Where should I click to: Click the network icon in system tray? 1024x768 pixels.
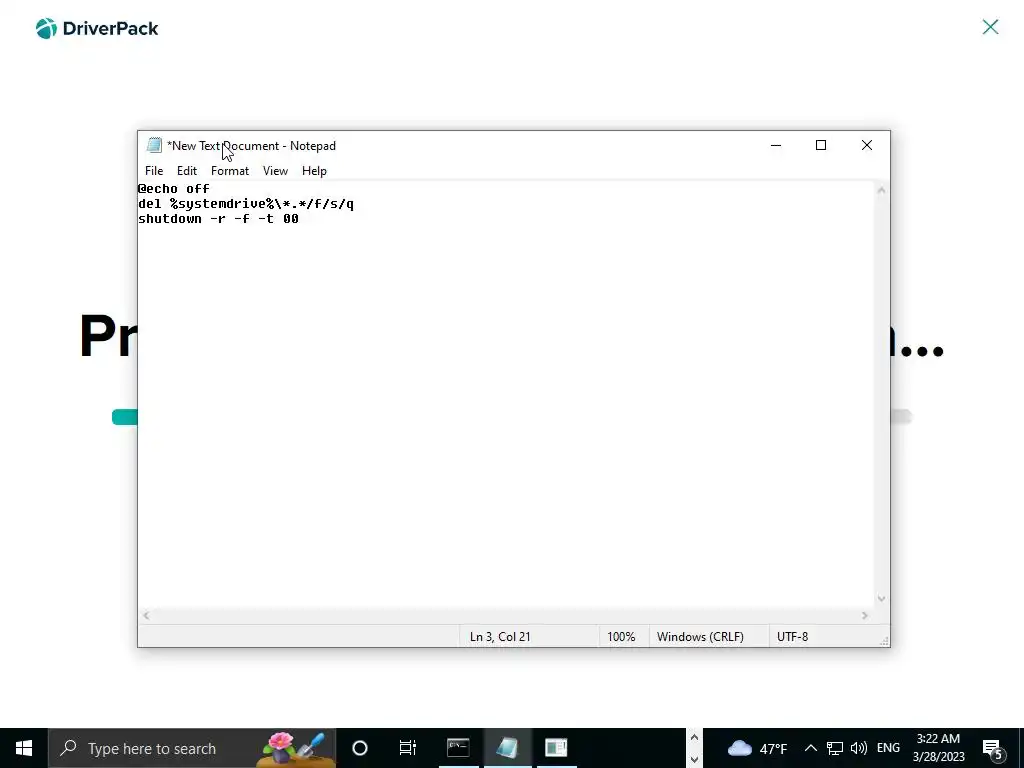(x=835, y=748)
